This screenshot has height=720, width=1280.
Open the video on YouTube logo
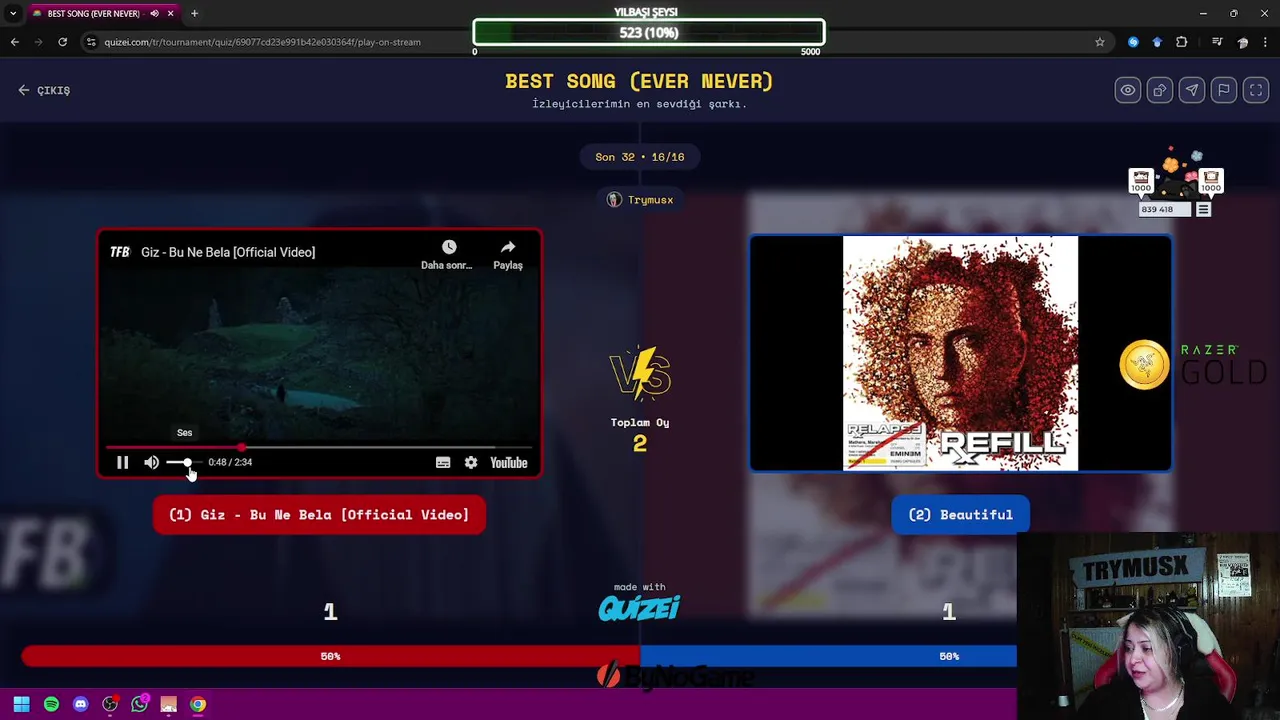508,462
